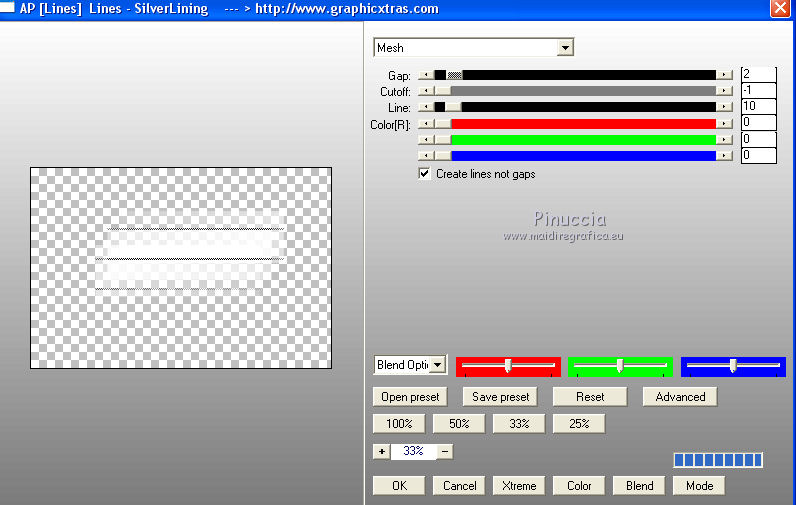Click the Color button

(579, 486)
